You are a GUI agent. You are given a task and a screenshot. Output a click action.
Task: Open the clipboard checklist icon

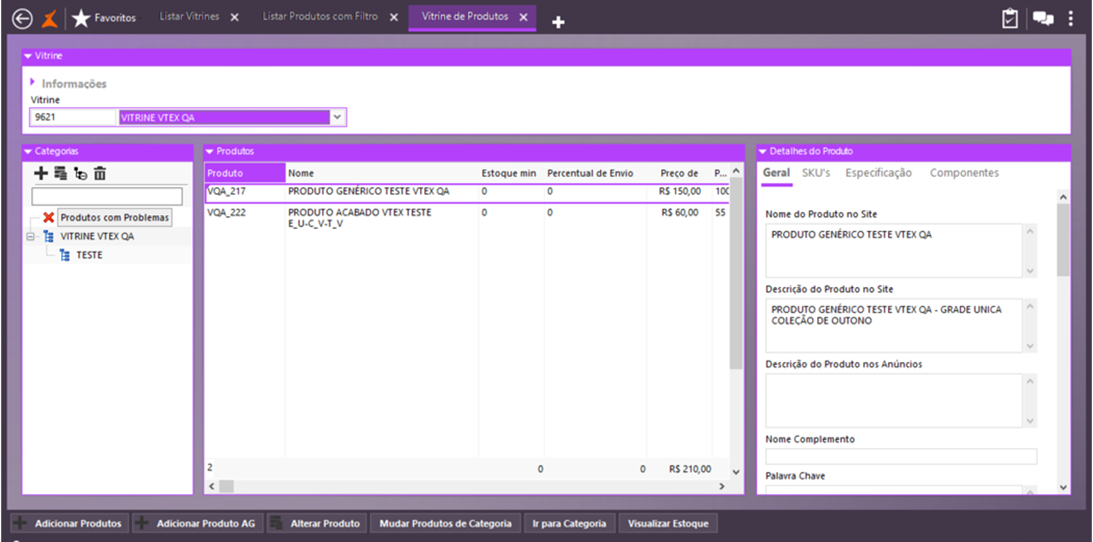1009,18
